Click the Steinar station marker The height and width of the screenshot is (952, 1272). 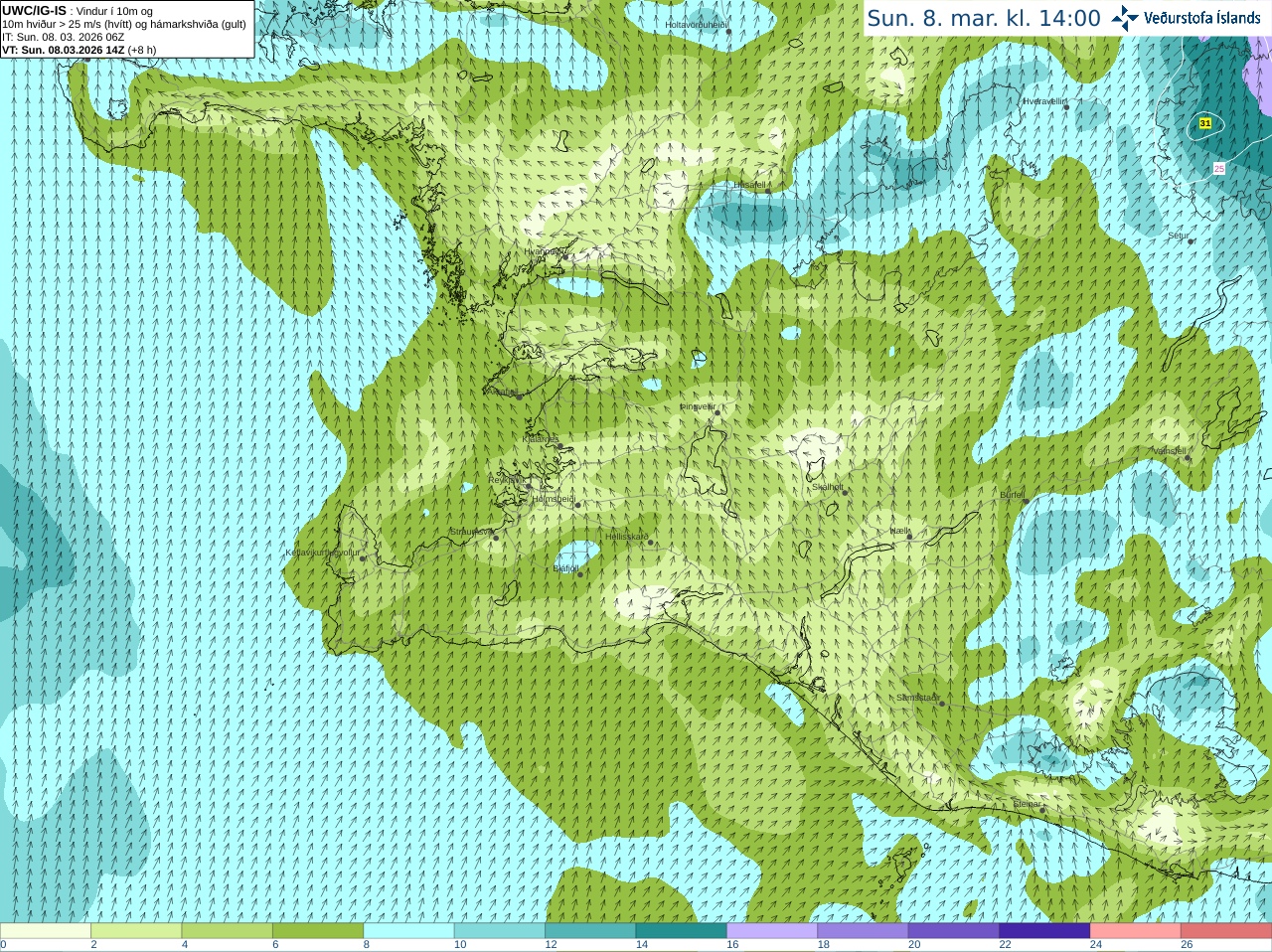[x=1042, y=810]
